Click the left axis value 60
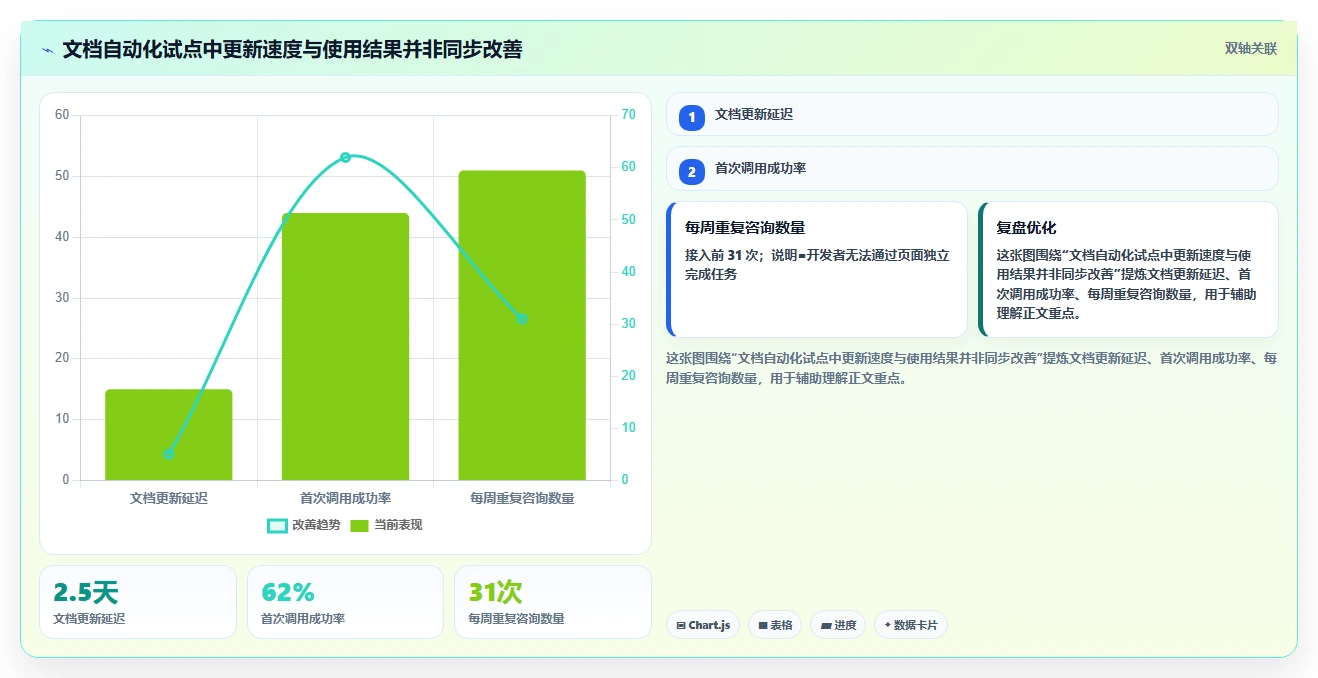This screenshot has height=678, width=1318. tap(62, 115)
